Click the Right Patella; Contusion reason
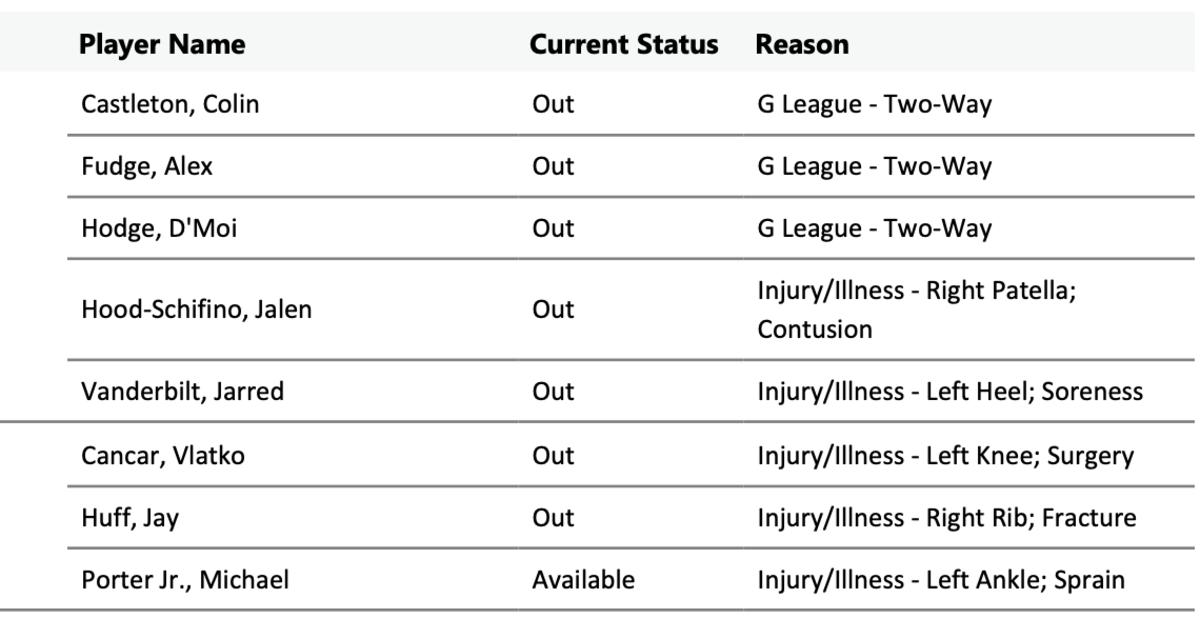Viewport: 1200px width, 619px height. (x=916, y=309)
